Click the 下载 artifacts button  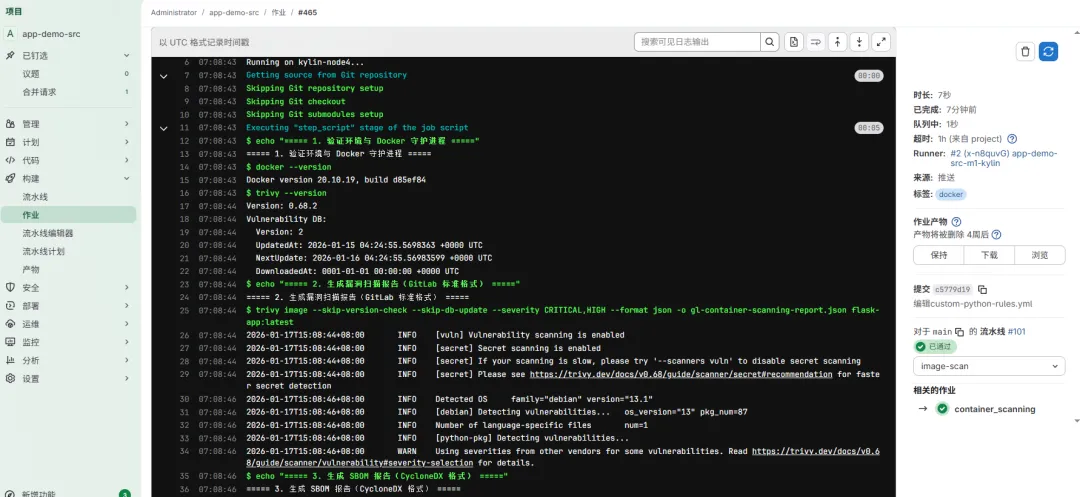(x=989, y=255)
